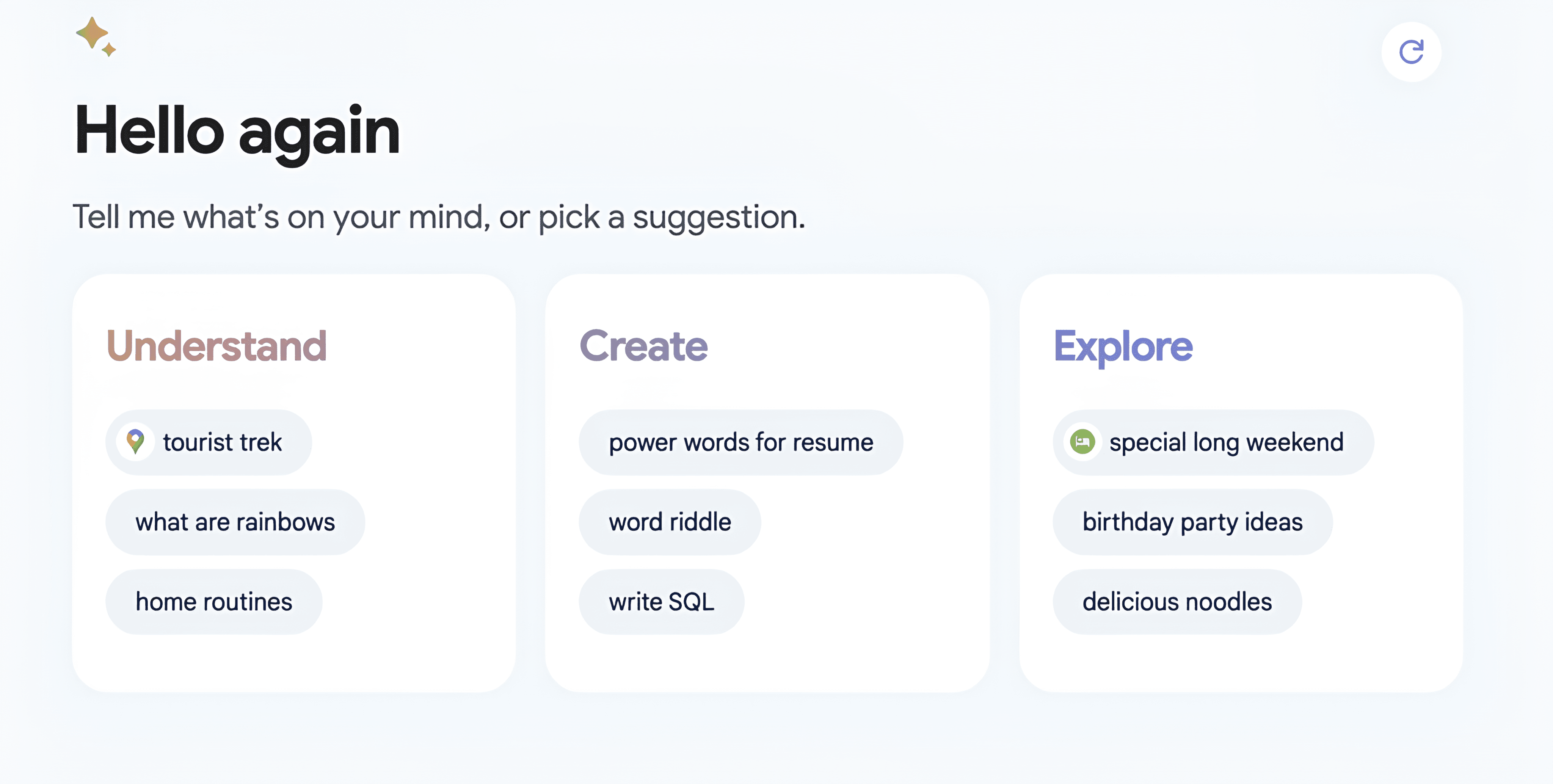Pick the "home routines" suggestion chip
The image size is (1553, 784).
pyautogui.click(x=213, y=601)
